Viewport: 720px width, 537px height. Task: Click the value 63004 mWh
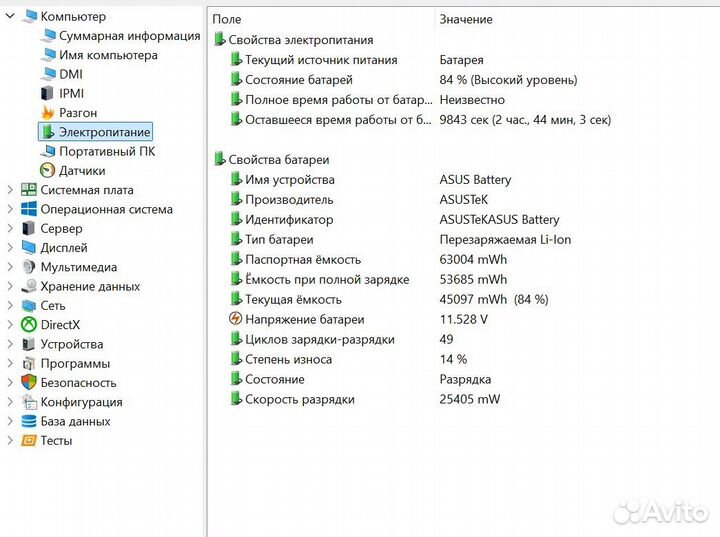pyautogui.click(x=473, y=260)
